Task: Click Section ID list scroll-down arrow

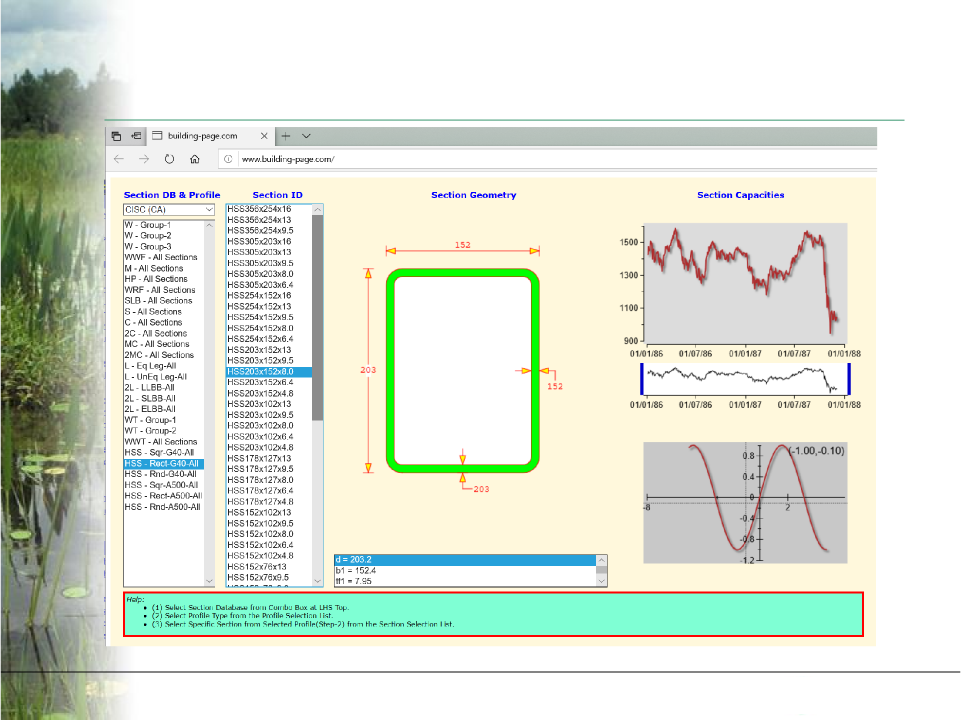Action: [x=317, y=581]
